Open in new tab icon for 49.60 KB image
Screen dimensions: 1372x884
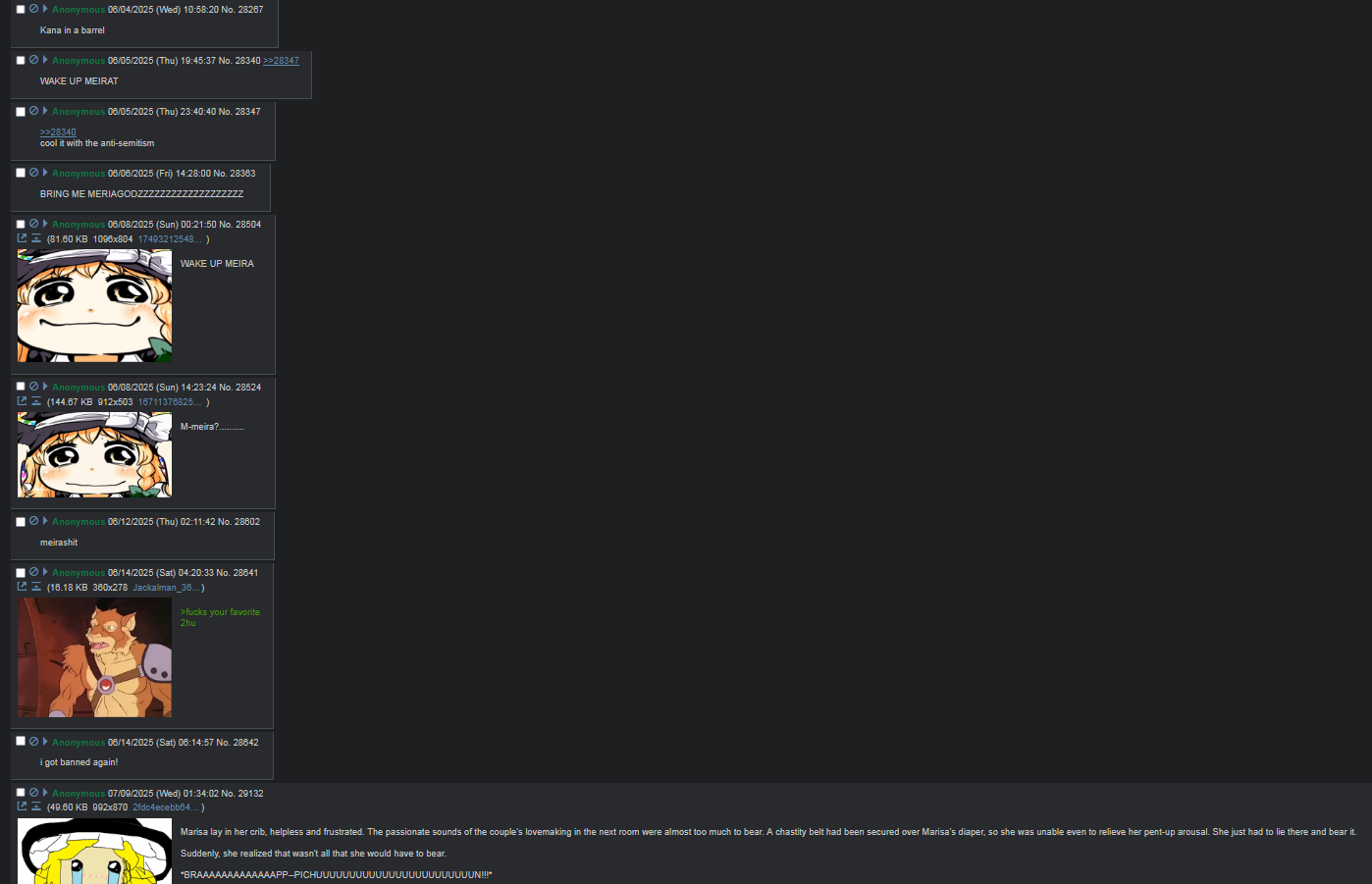tap(22, 806)
